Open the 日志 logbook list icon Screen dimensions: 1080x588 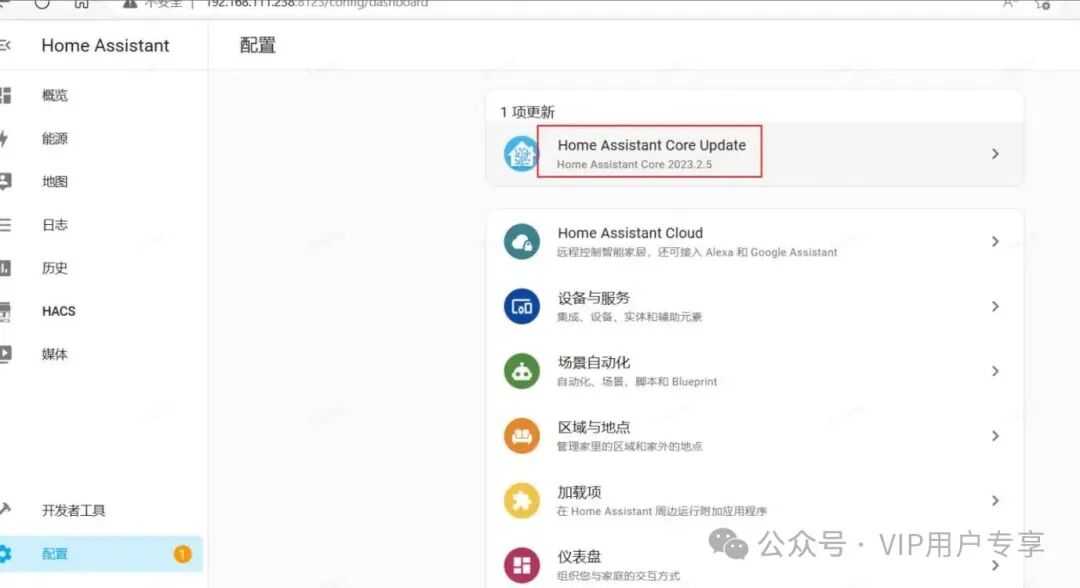tap(6, 225)
